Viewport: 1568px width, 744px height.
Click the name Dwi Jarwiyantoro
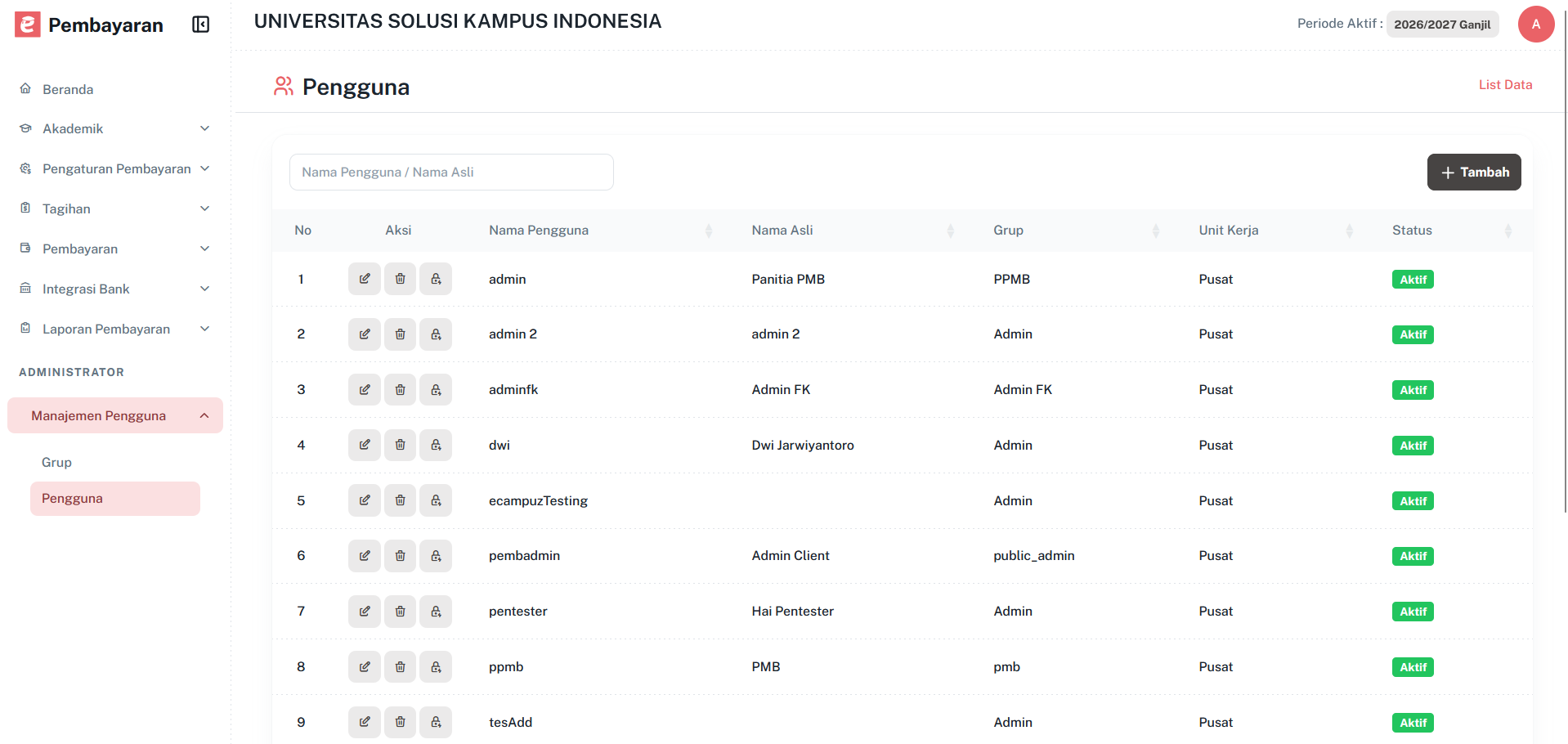[x=803, y=445]
